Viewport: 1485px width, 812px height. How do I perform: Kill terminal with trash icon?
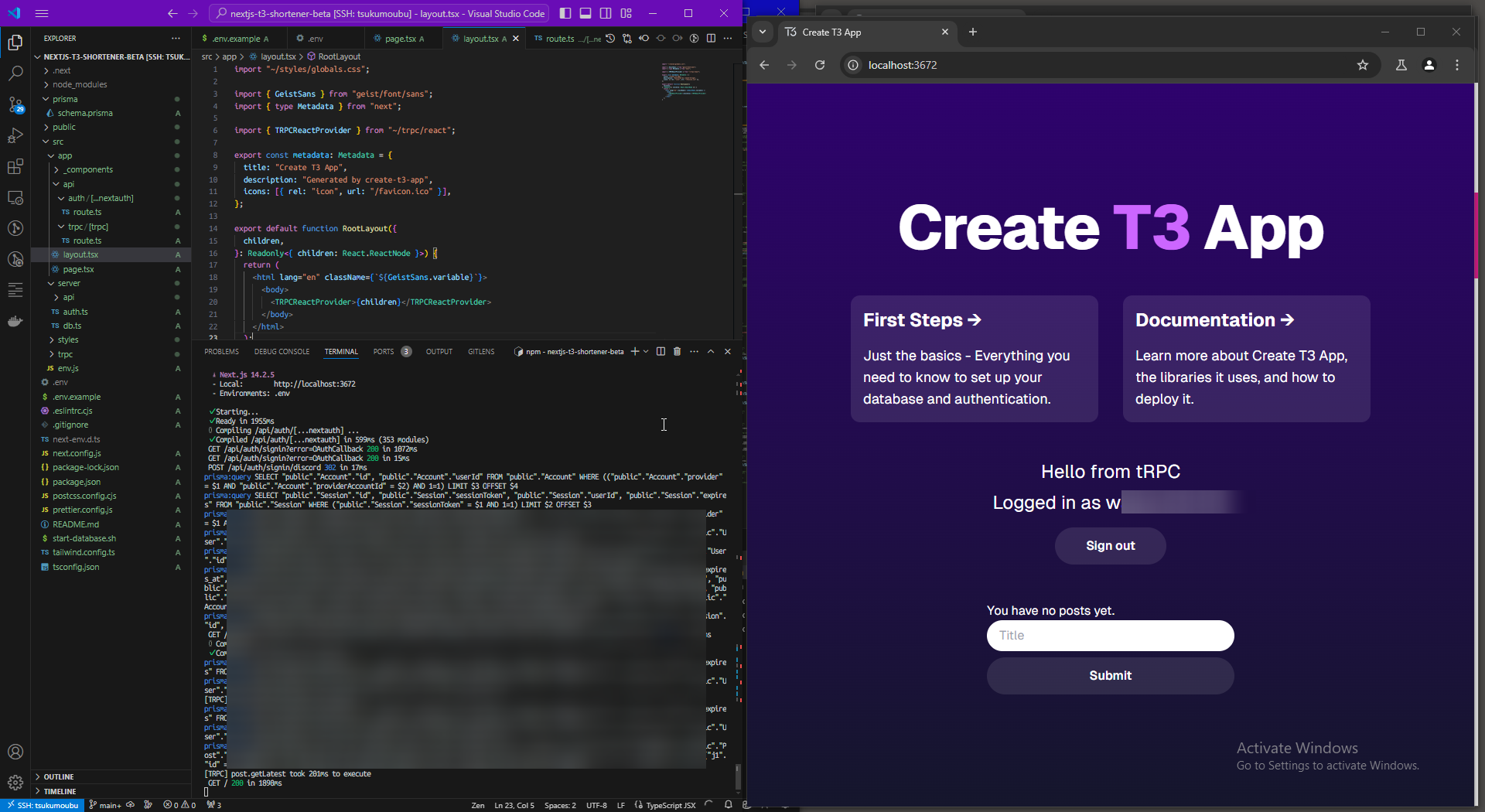click(x=678, y=351)
